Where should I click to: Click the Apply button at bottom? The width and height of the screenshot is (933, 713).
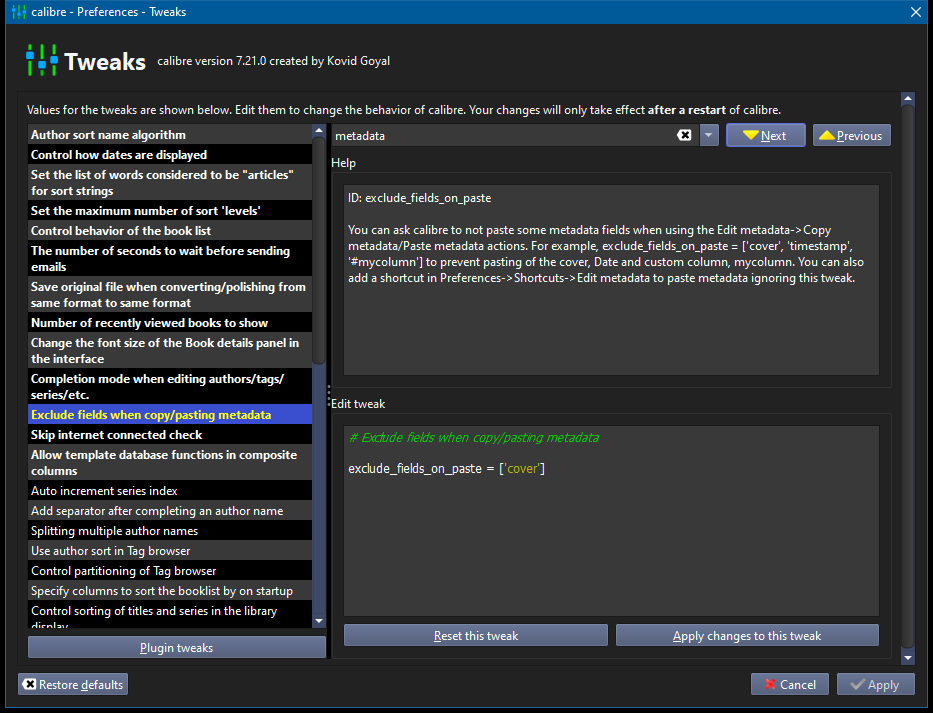875,684
